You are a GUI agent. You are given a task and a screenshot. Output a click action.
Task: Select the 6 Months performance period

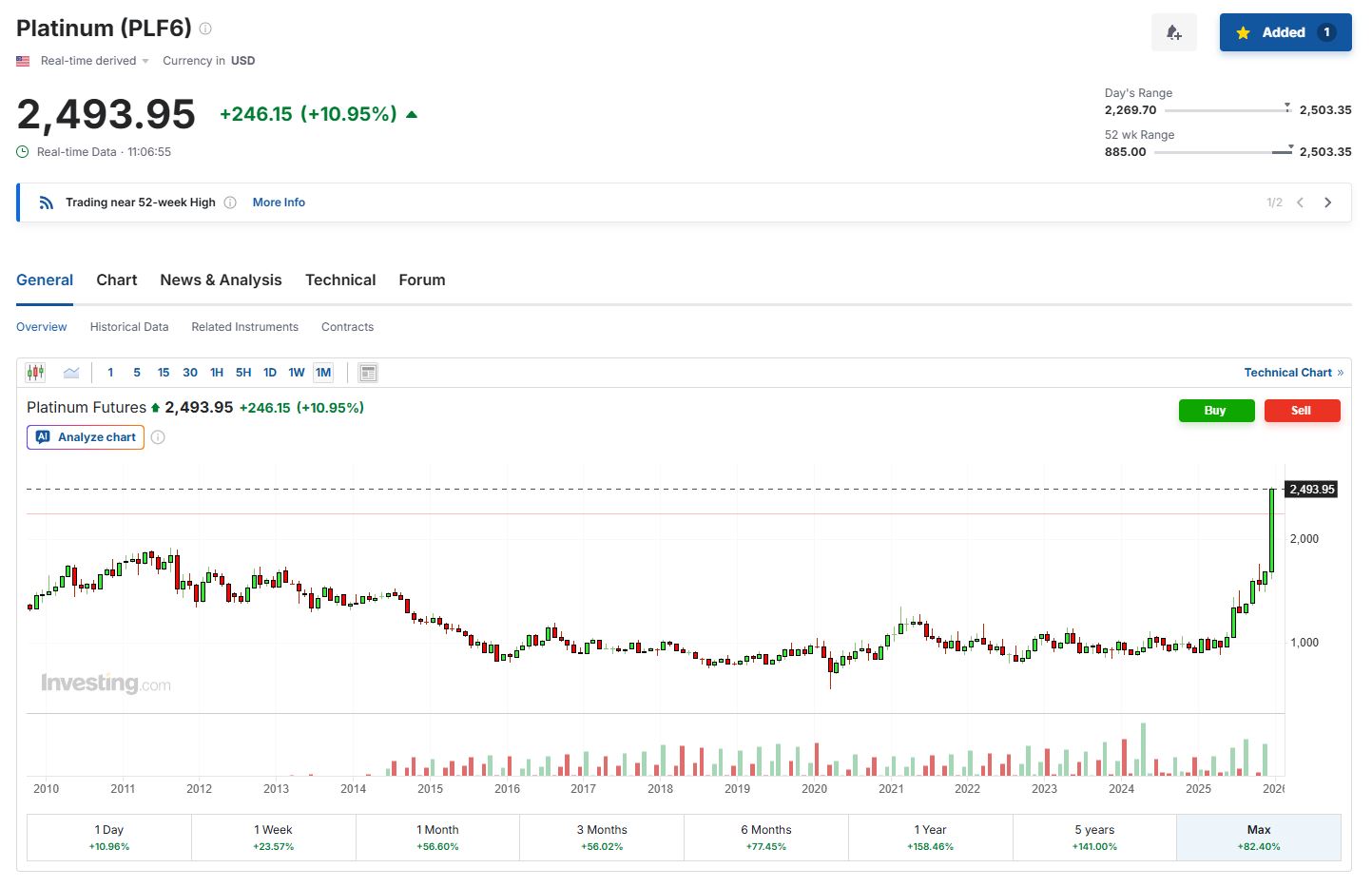(x=766, y=838)
